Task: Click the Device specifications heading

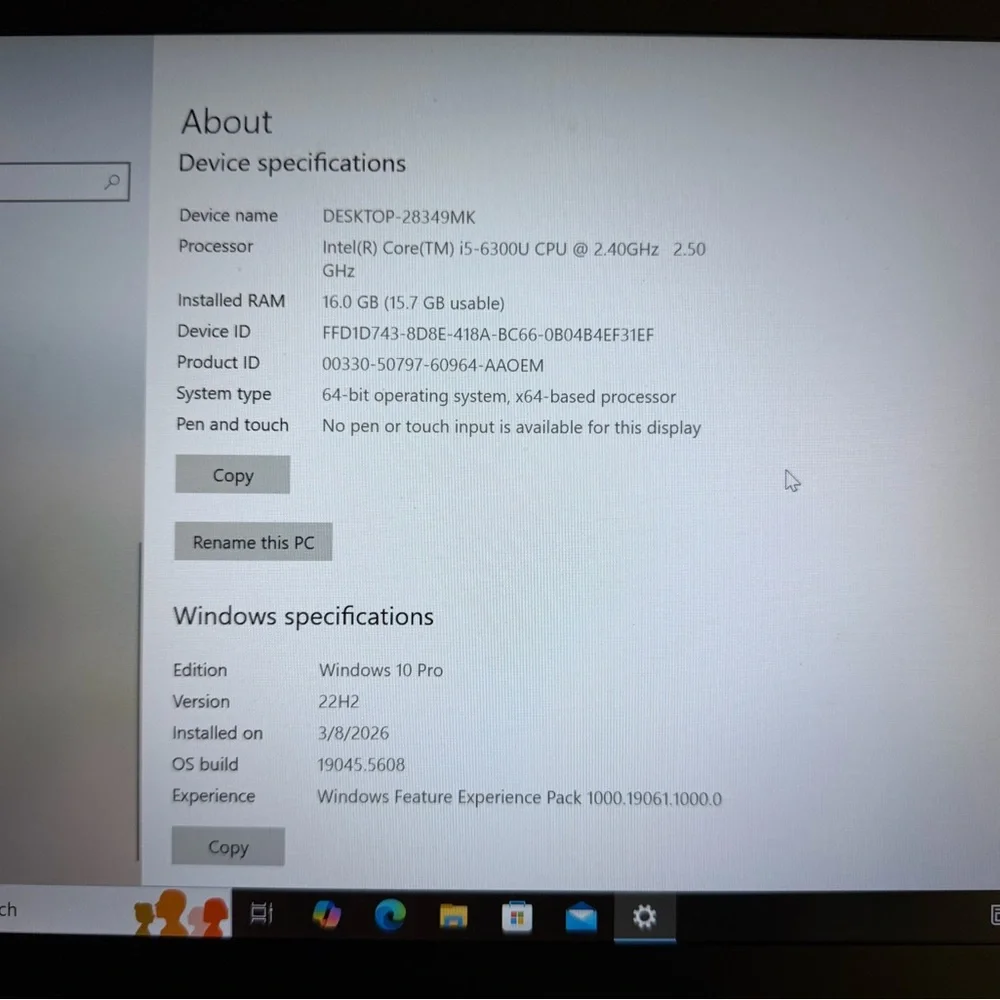Action: tap(292, 163)
